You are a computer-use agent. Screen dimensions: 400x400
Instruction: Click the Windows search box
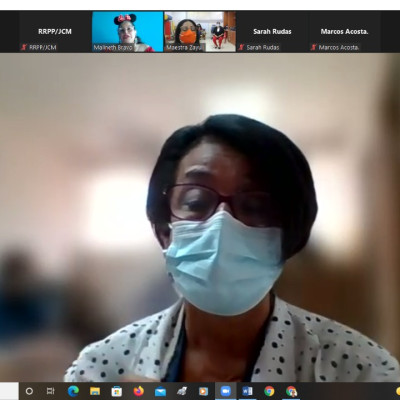tap(9, 391)
